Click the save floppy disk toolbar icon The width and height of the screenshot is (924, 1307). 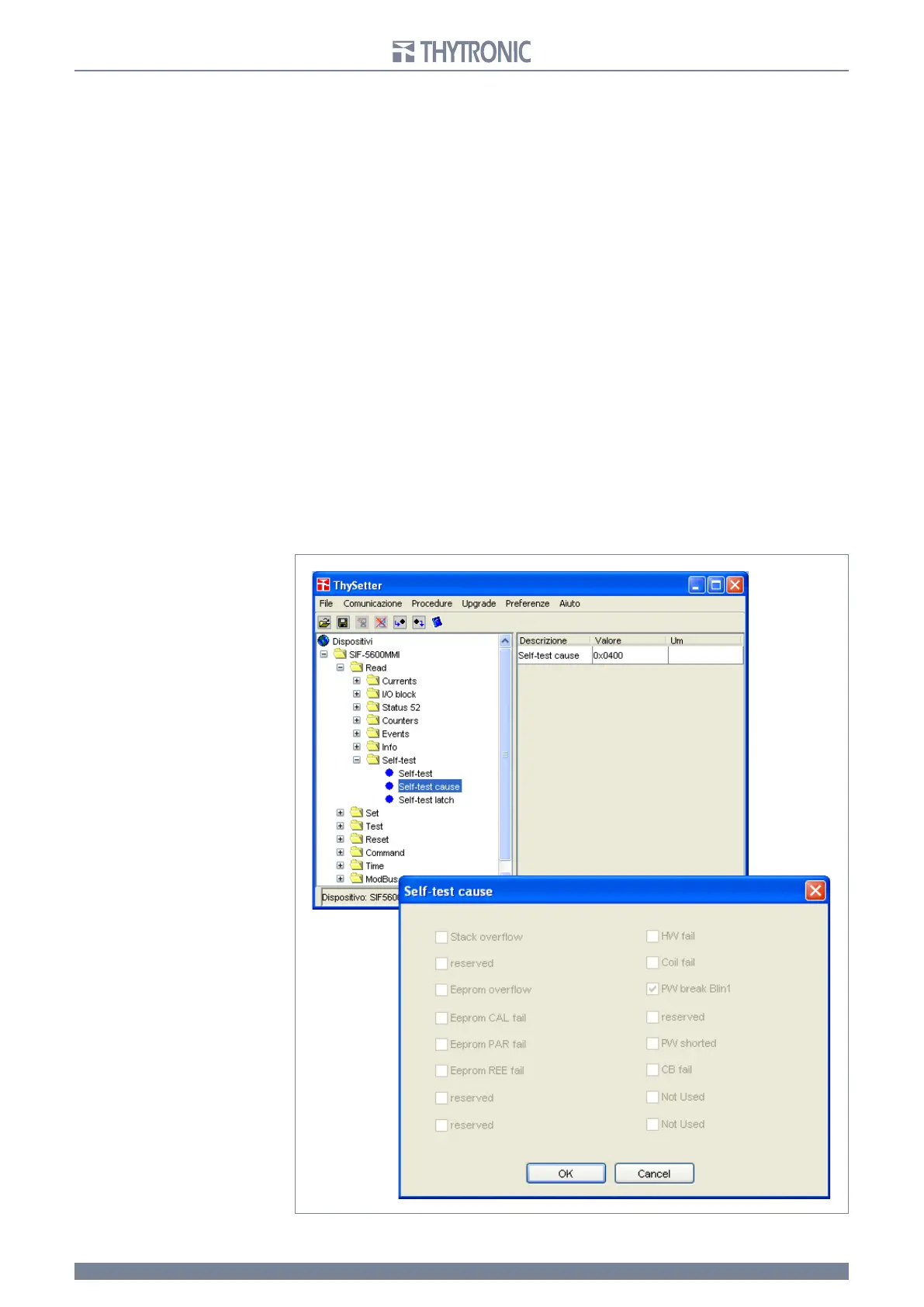pyautogui.click(x=343, y=622)
